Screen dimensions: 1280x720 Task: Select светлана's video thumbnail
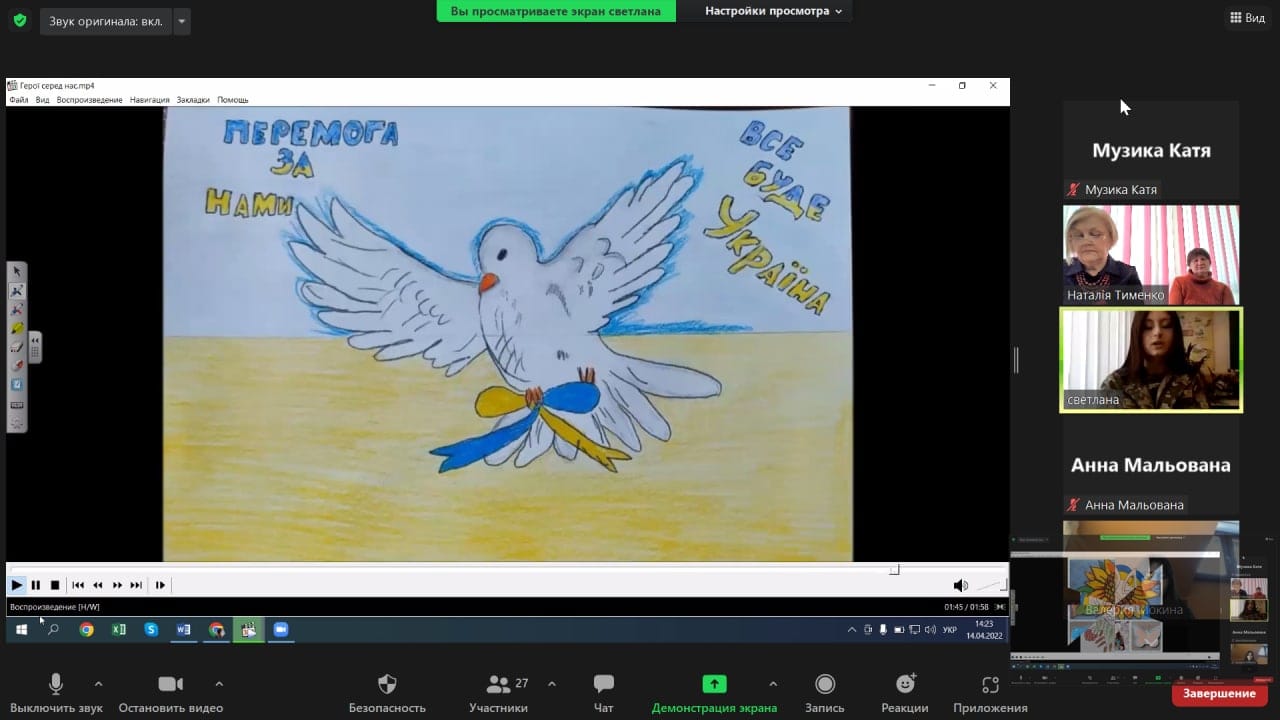(1150, 360)
